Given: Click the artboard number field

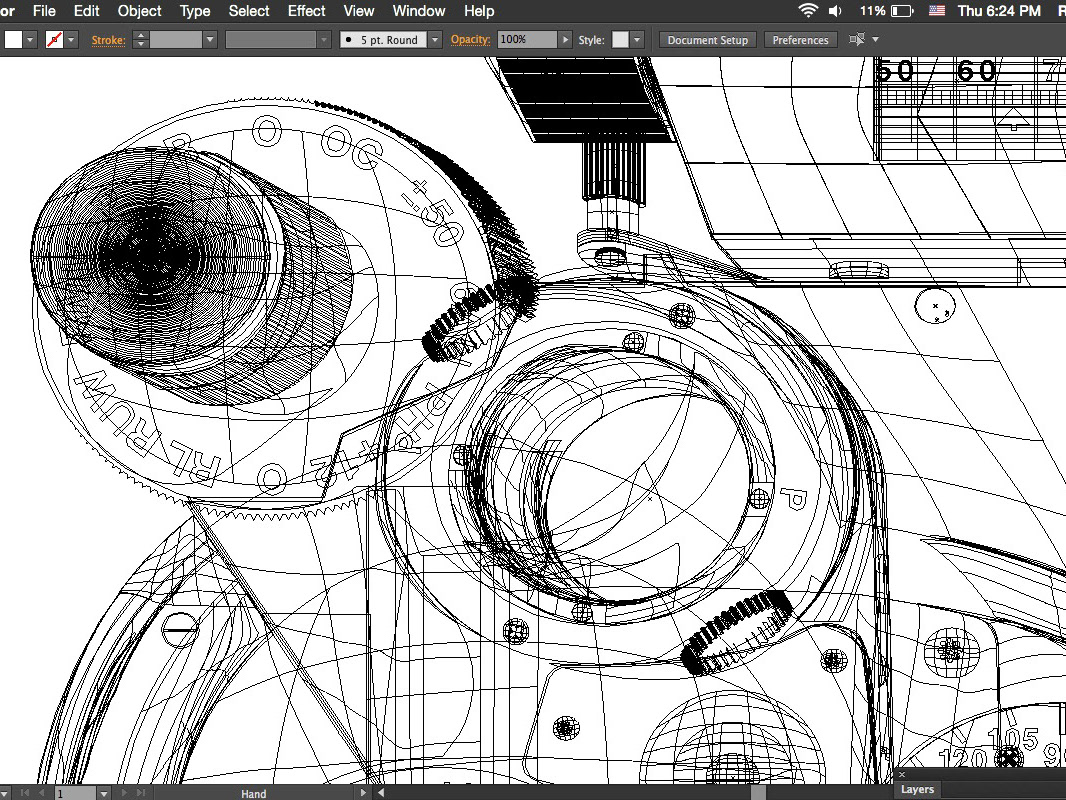Looking at the screenshot, I should coord(75,793).
